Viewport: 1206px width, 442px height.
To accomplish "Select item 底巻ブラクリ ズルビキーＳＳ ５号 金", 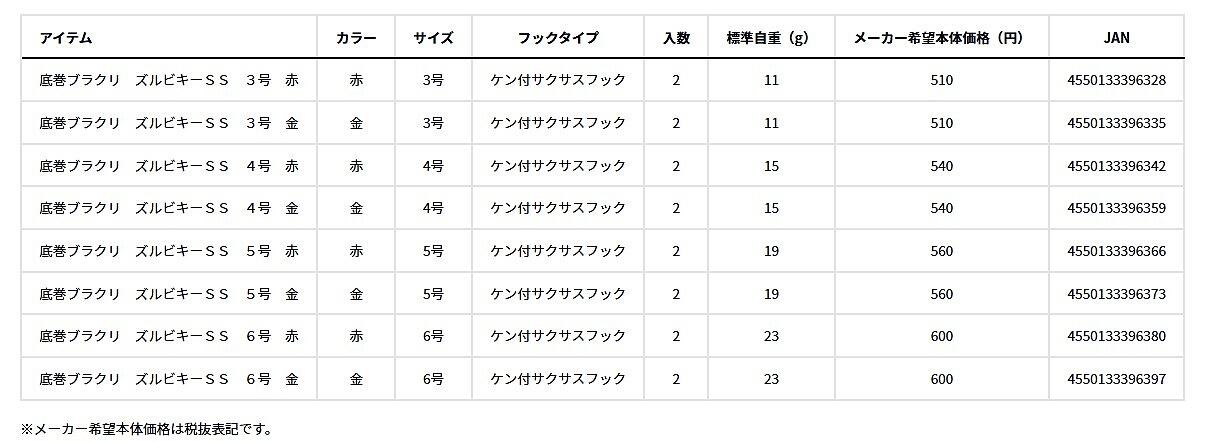I will coord(169,294).
